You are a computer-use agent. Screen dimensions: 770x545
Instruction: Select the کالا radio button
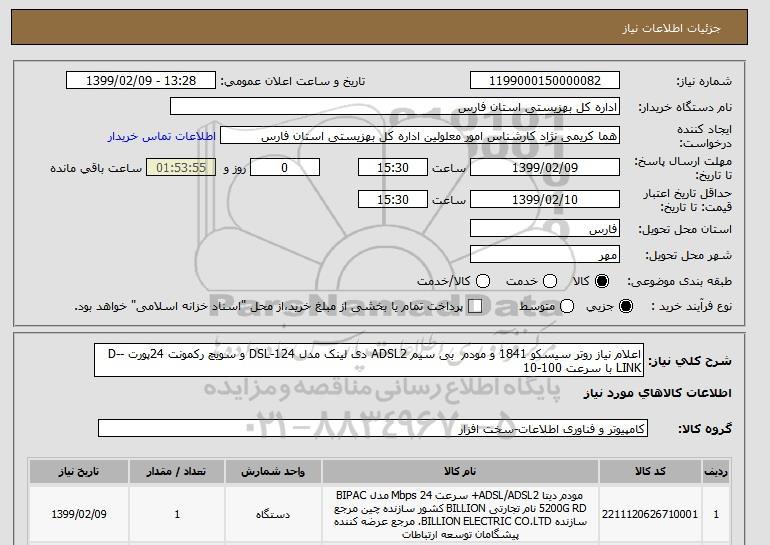[x=602, y=281]
